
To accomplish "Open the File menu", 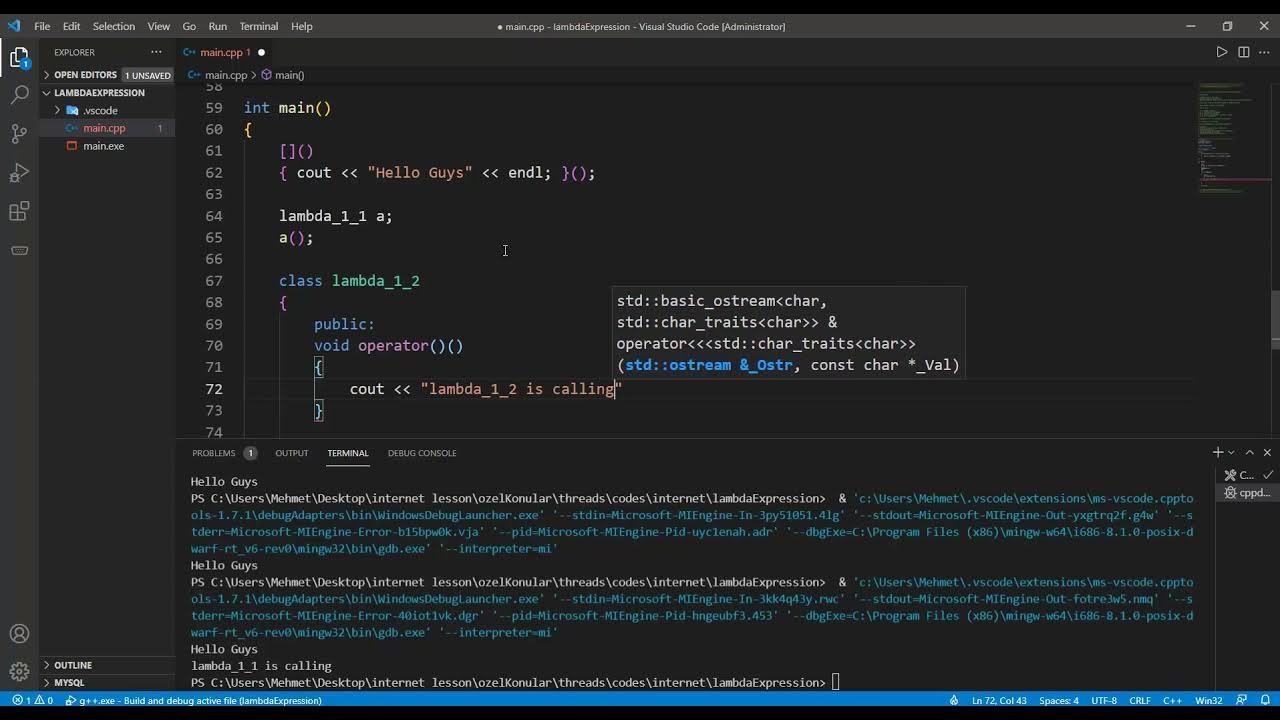I will point(42,26).
